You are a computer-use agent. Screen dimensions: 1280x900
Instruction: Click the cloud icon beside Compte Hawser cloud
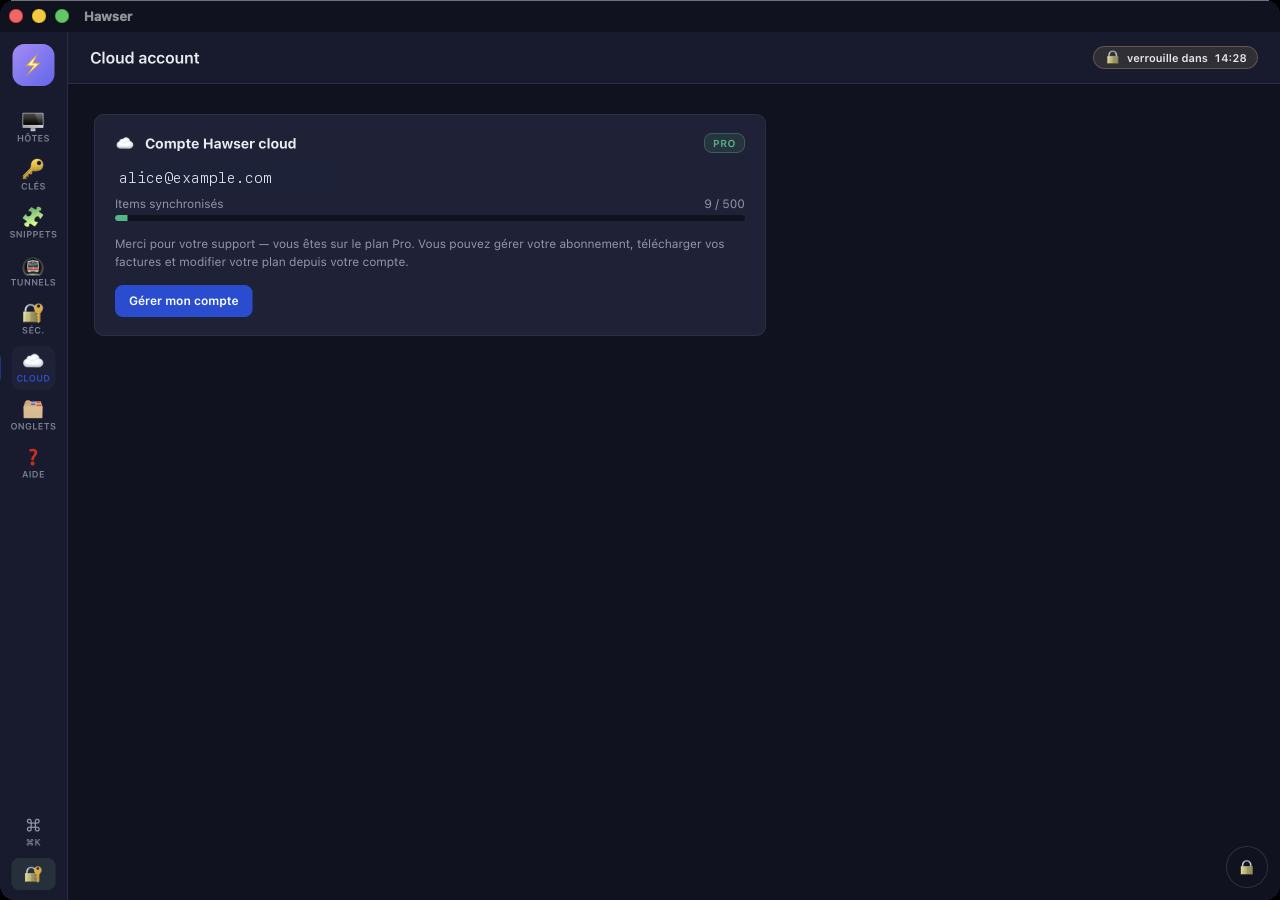point(125,144)
